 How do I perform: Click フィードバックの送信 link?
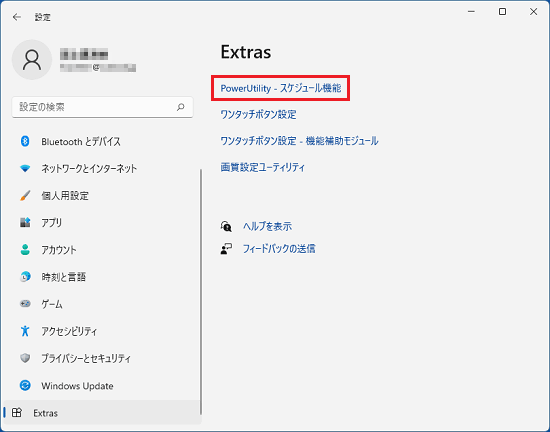(x=279, y=249)
